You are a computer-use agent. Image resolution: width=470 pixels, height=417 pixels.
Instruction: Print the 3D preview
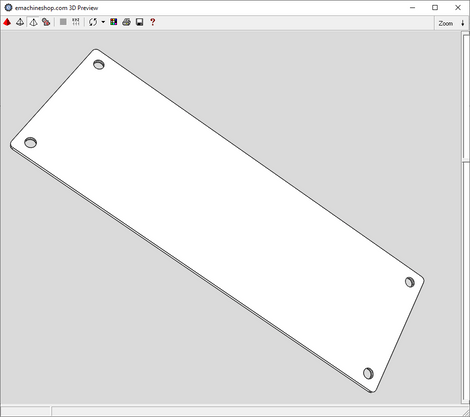[126, 22]
